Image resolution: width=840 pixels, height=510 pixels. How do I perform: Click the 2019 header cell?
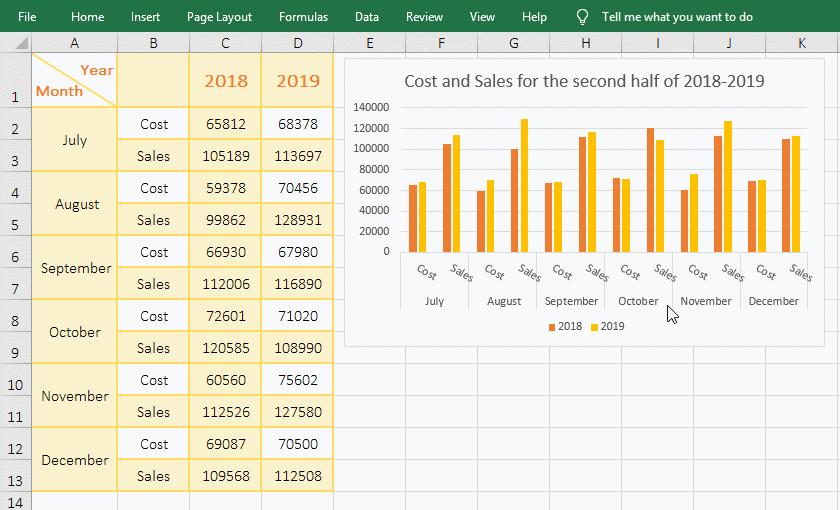pos(297,81)
